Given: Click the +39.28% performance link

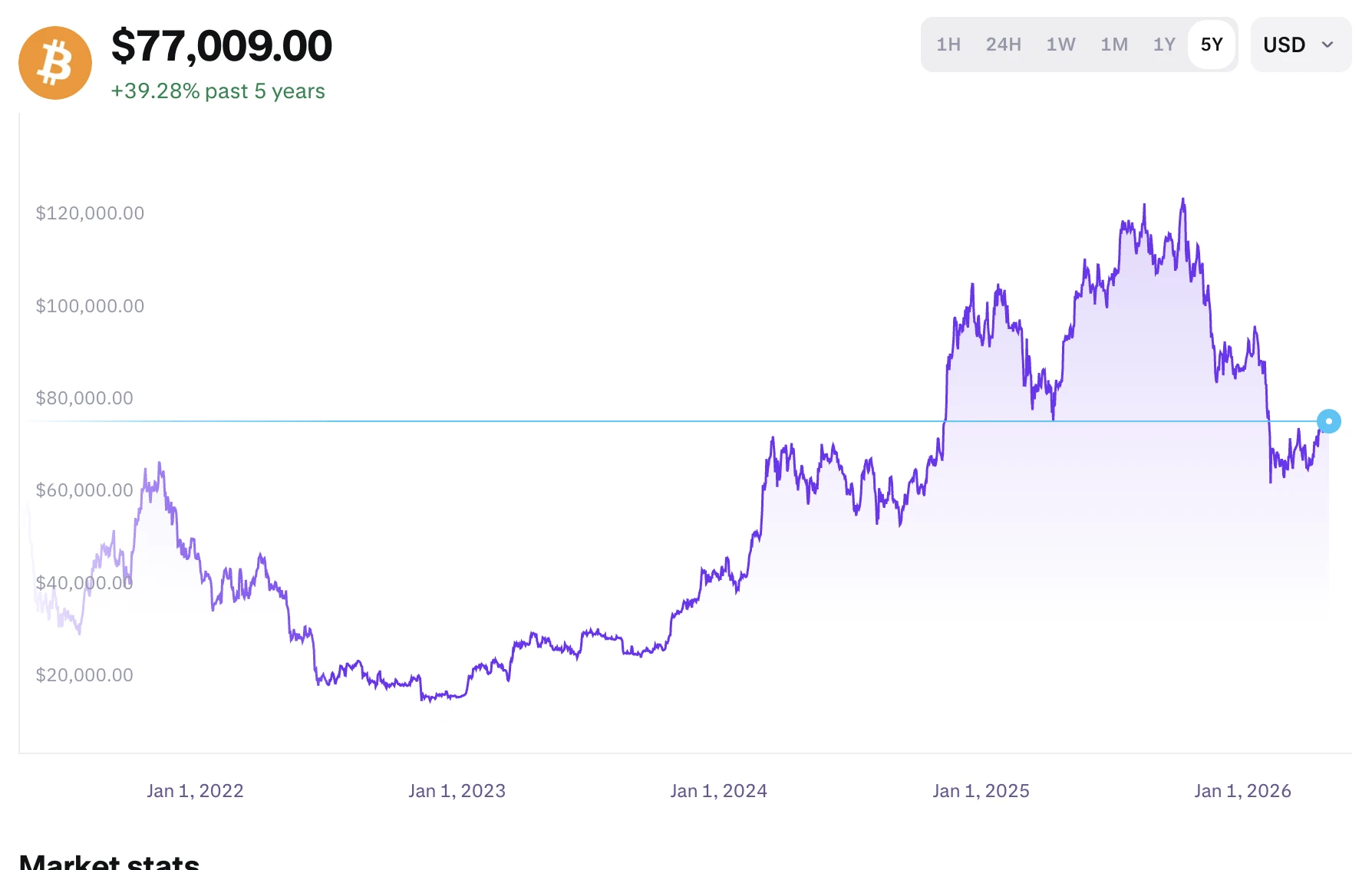Looking at the screenshot, I should point(217,91).
